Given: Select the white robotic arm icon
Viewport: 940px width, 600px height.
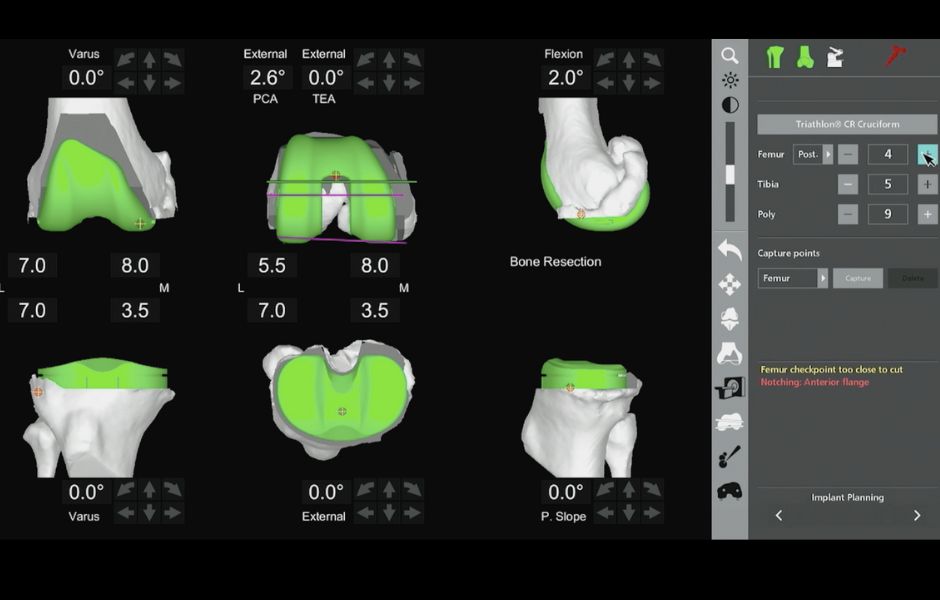Looking at the screenshot, I should (835, 57).
